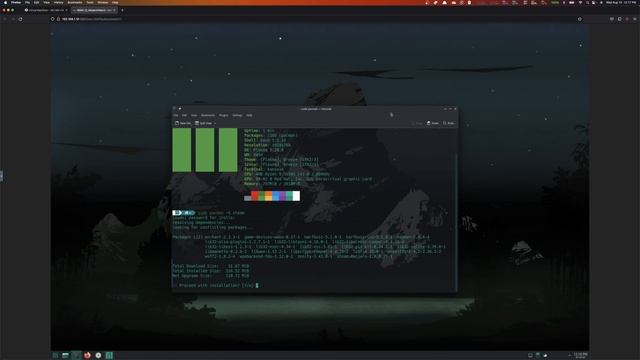Viewport: 640px width, 360px height.
Task: Open Konsole's Edit menu
Action: pos(184,116)
